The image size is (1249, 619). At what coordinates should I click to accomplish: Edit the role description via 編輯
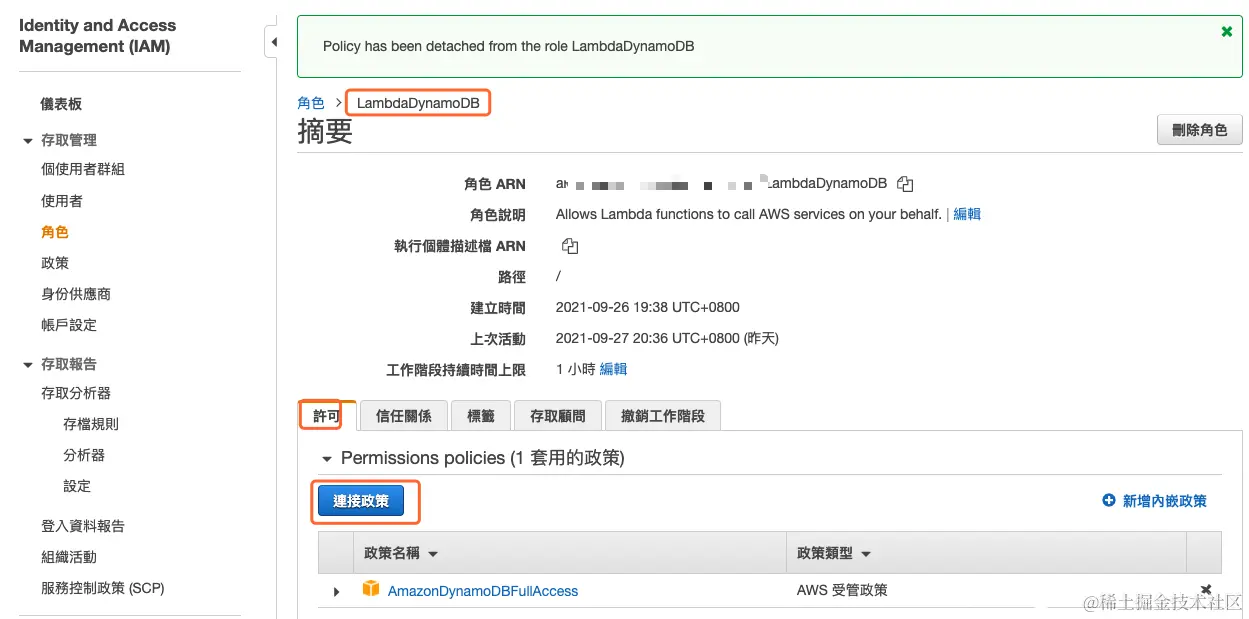pos(967,214)
